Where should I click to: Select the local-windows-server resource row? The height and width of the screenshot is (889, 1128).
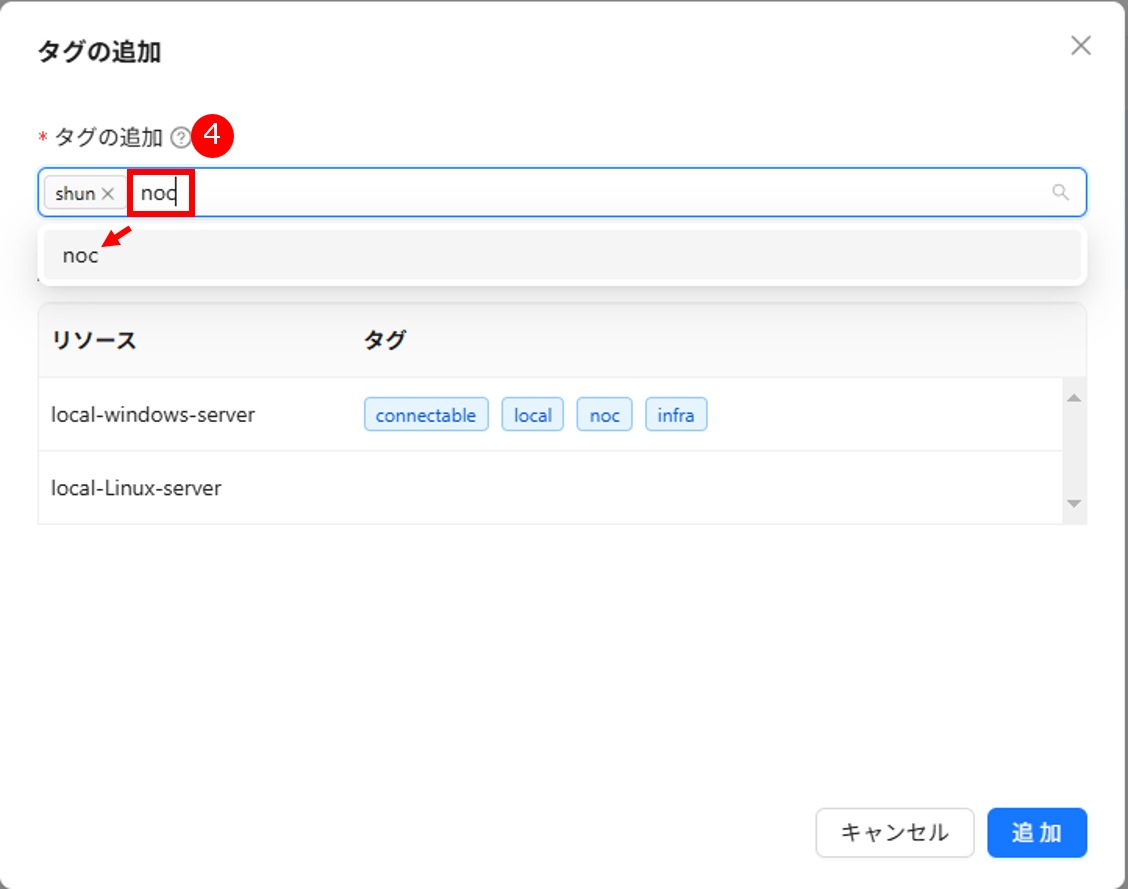(153, 414)
